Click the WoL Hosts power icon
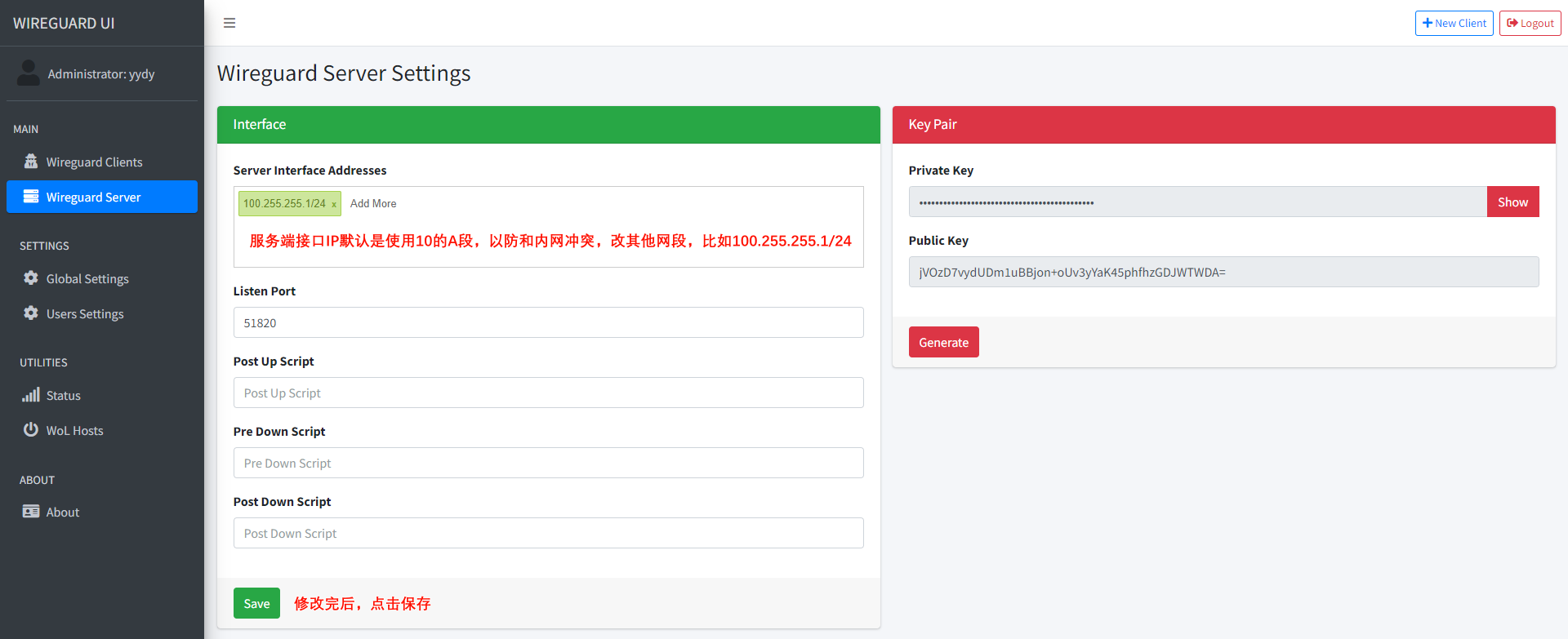 [x=31, y=430]
